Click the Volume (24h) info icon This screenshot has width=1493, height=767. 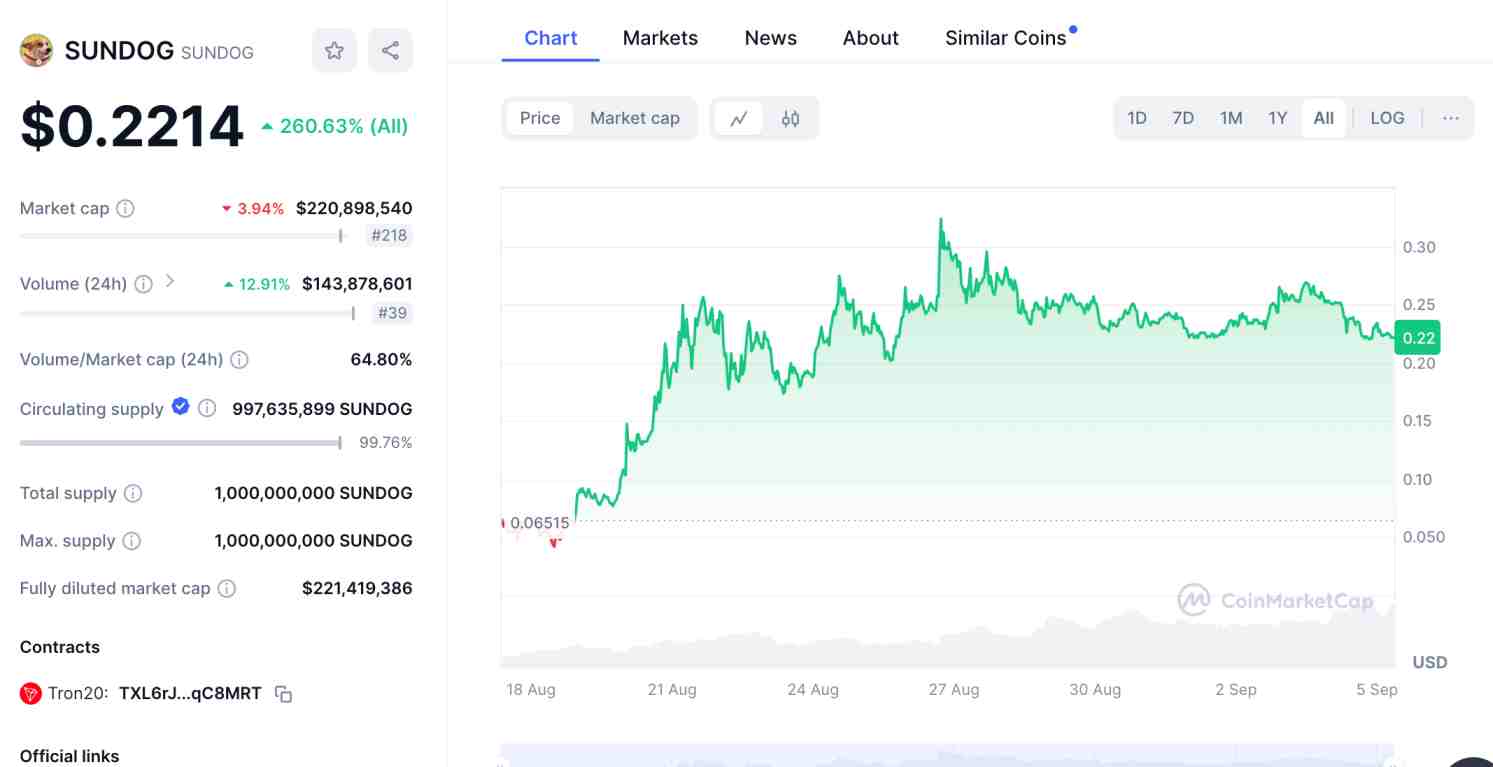(143, 284)
